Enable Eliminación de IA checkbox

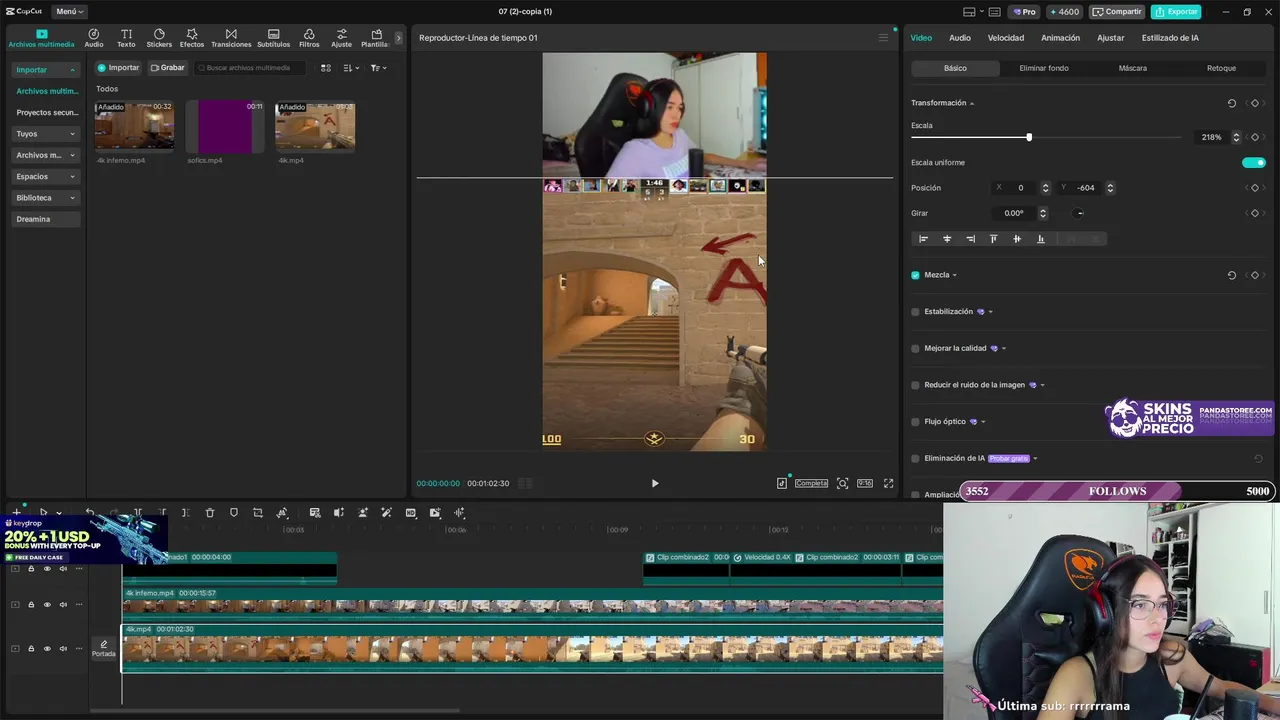point(915,459)
